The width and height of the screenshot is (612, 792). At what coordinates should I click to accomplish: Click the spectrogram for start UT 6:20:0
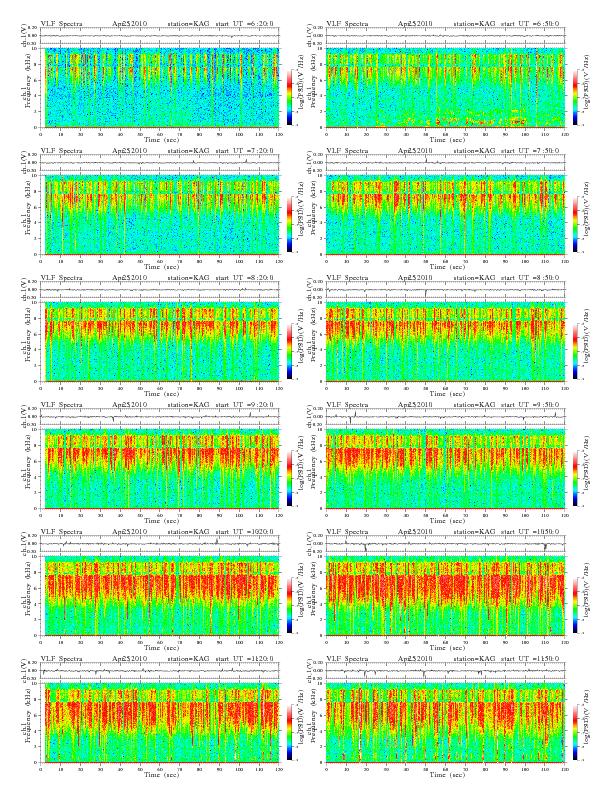(x=162, y=88)
